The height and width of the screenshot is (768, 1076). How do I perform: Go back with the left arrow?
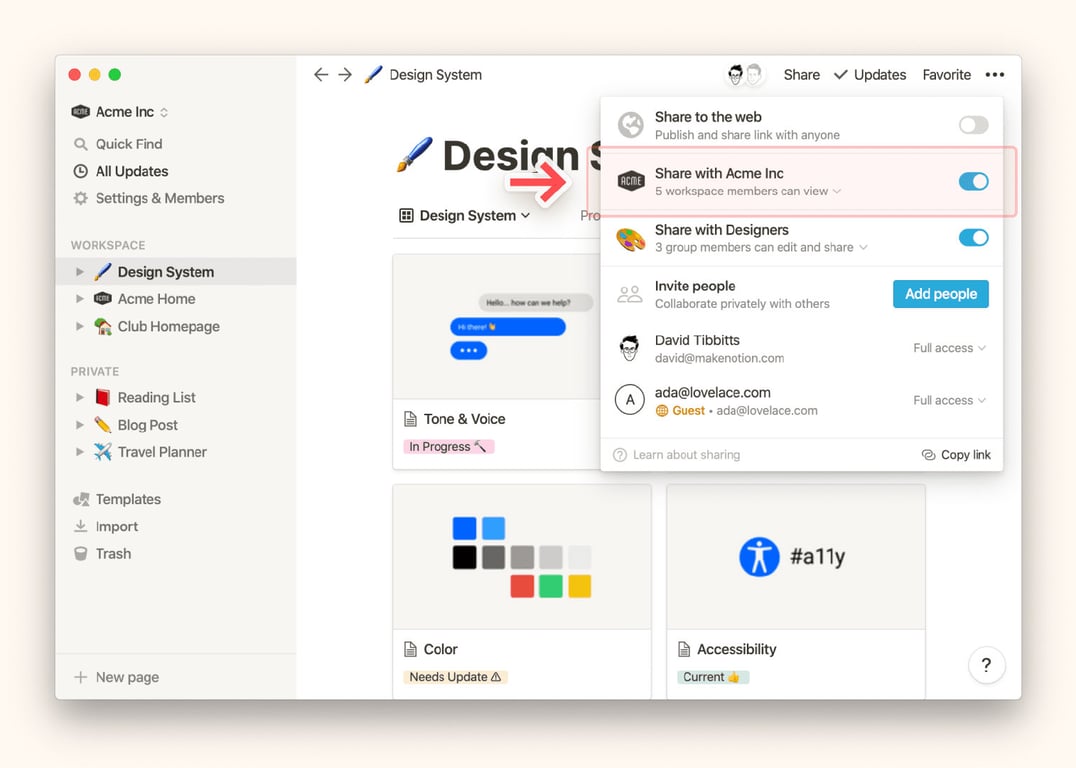pyautogui.click(x=320, y=75)
